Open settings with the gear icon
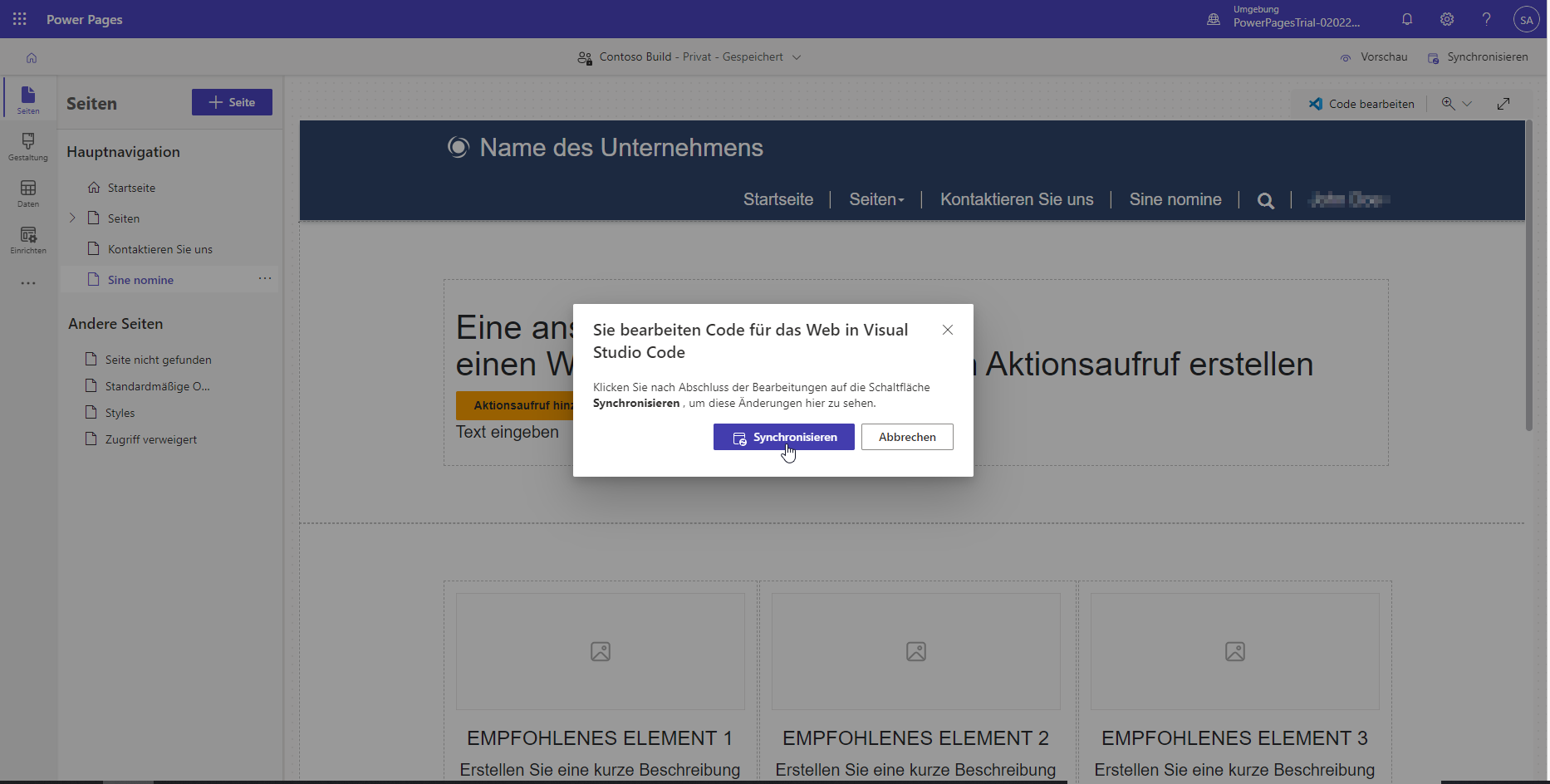 (x=1447, y=19)
